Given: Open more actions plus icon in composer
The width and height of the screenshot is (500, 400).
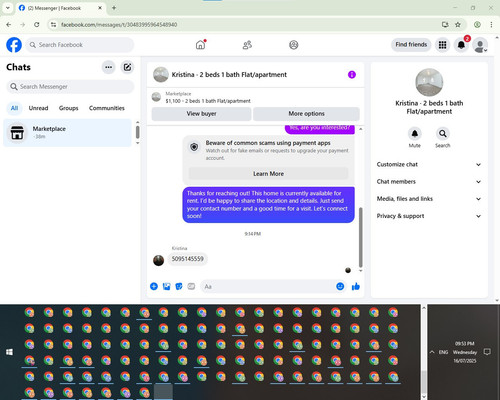Looking at the screenshot, I should pos(154,286).
